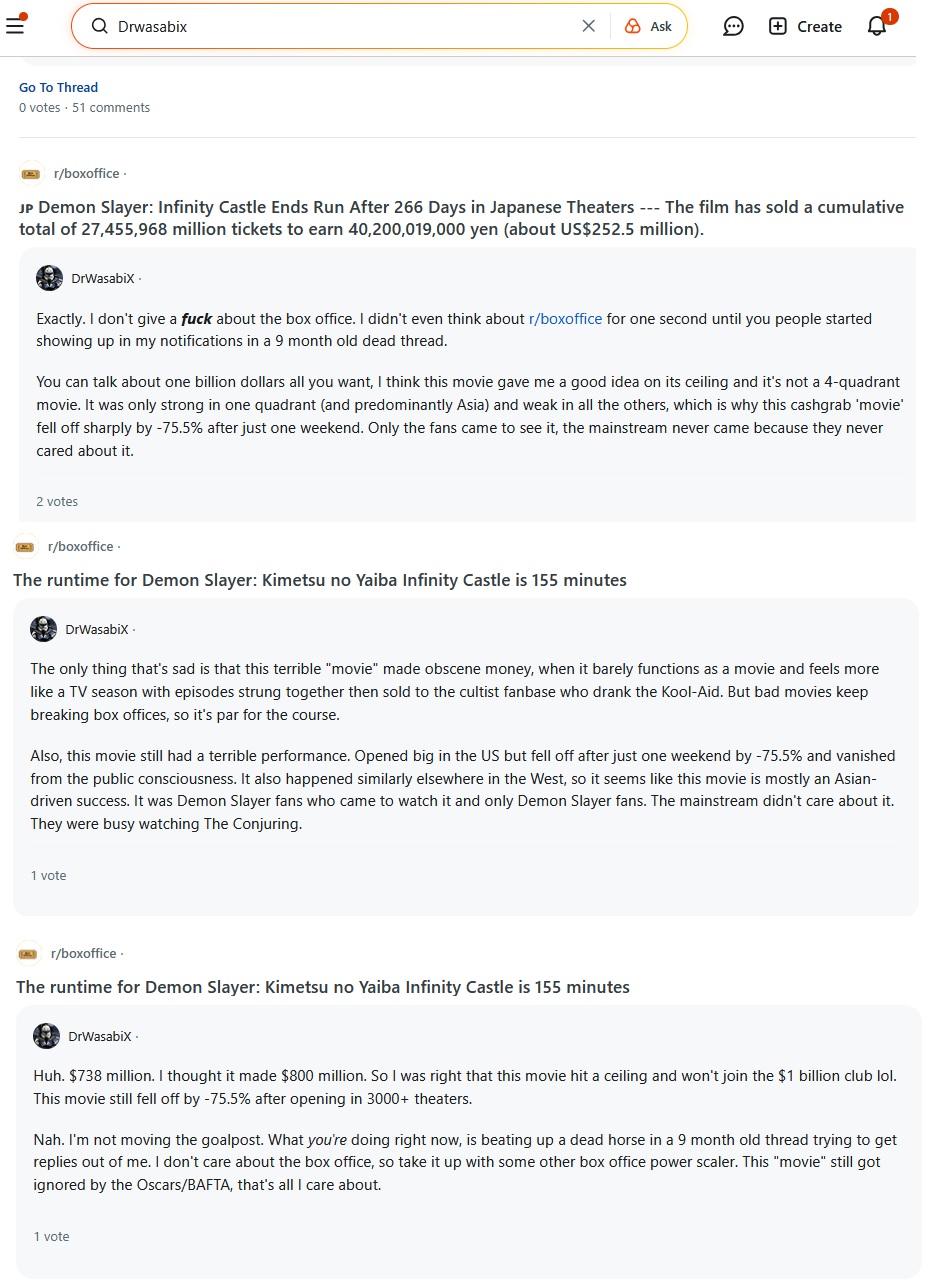Open the chat messages icon
928x1279 pixels.
(733, 26)
